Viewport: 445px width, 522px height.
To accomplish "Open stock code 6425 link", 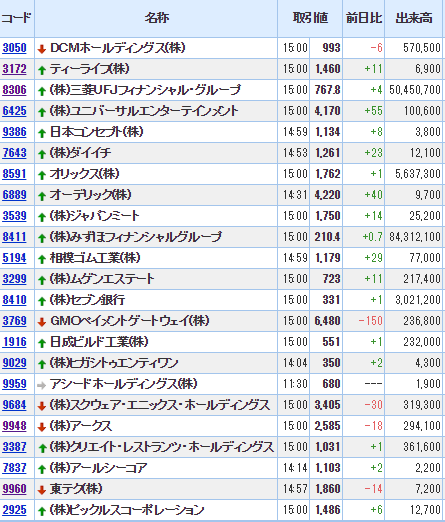I will 14,111.
